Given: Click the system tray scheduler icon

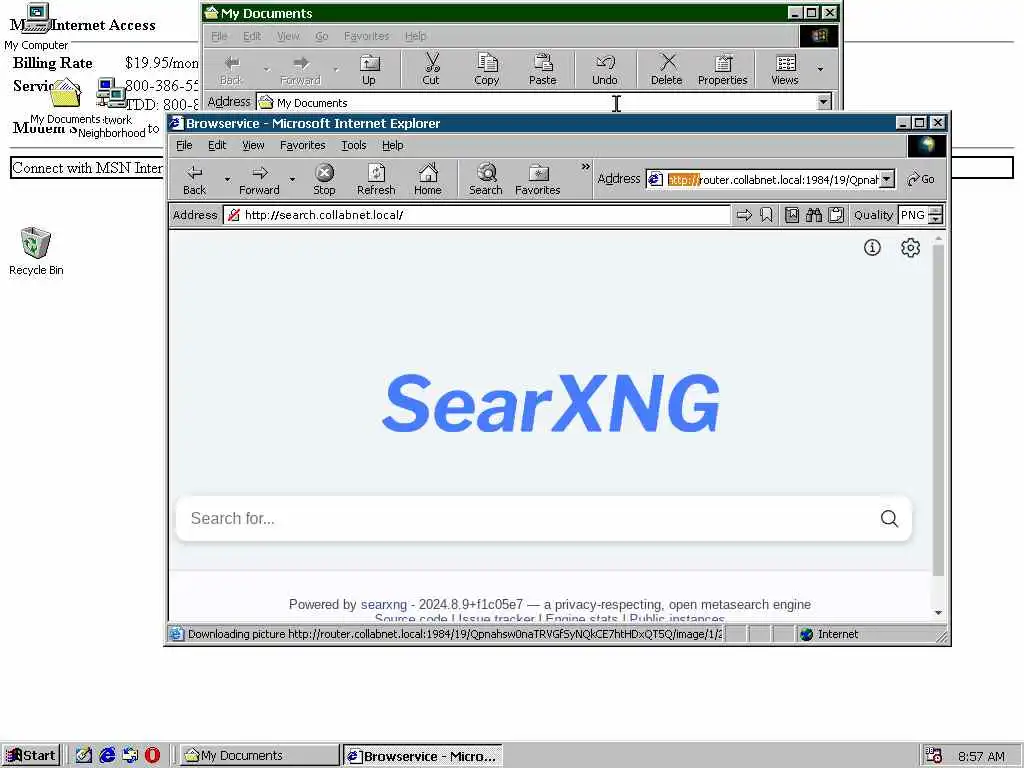Looking at the screenshot, I should (934, 756).
